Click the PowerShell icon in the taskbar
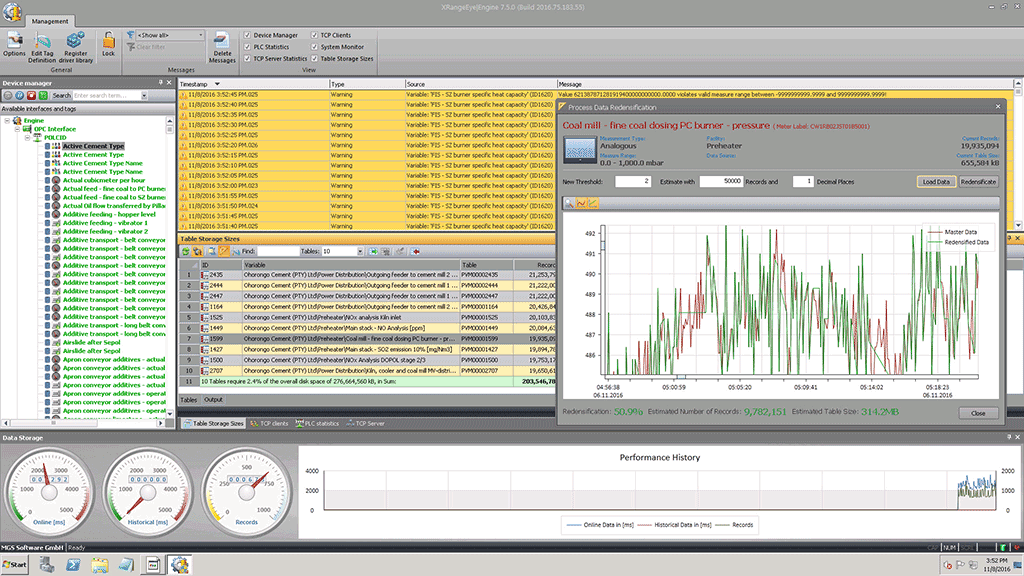 [x=72, y=565]
